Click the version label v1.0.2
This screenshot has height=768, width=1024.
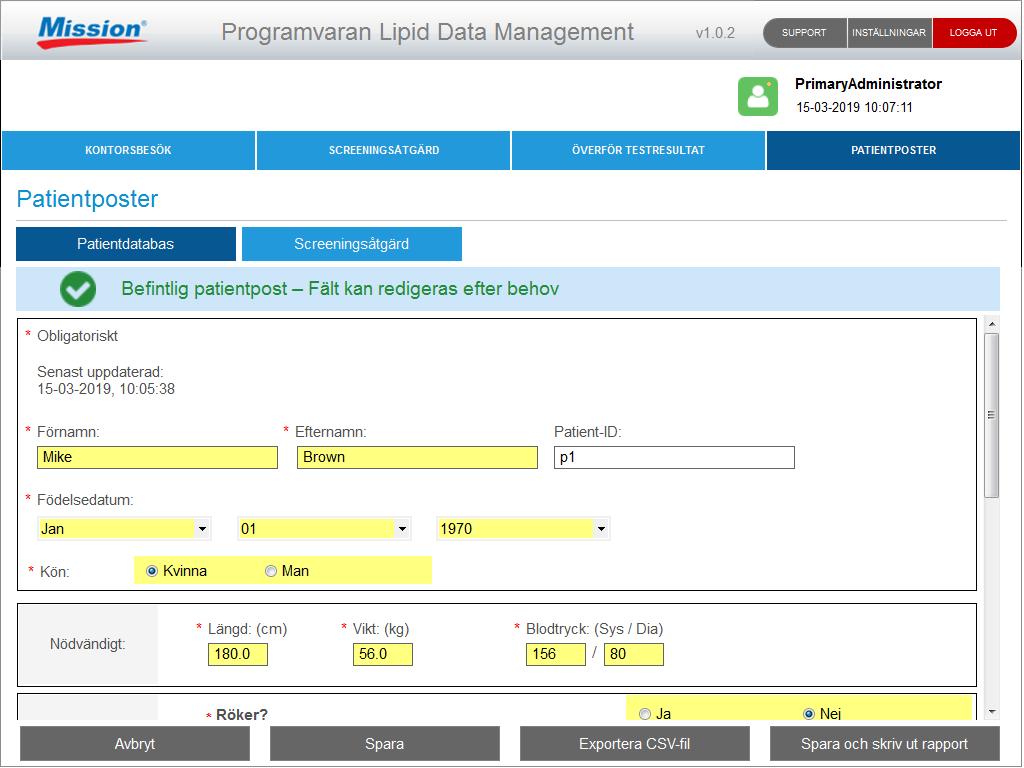point(715,33)
